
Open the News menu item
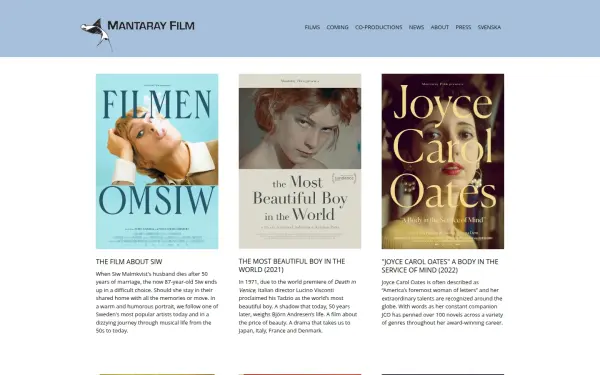(416, 27)
